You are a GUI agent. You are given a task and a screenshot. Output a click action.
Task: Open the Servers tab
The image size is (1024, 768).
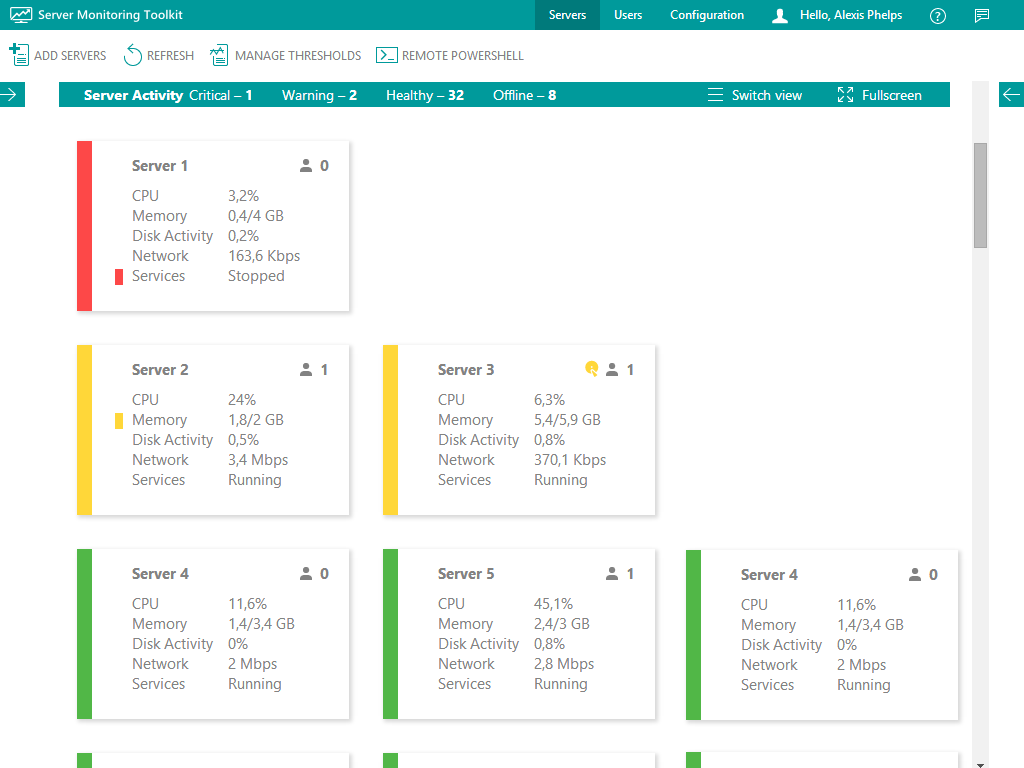(x=567, y=15)
